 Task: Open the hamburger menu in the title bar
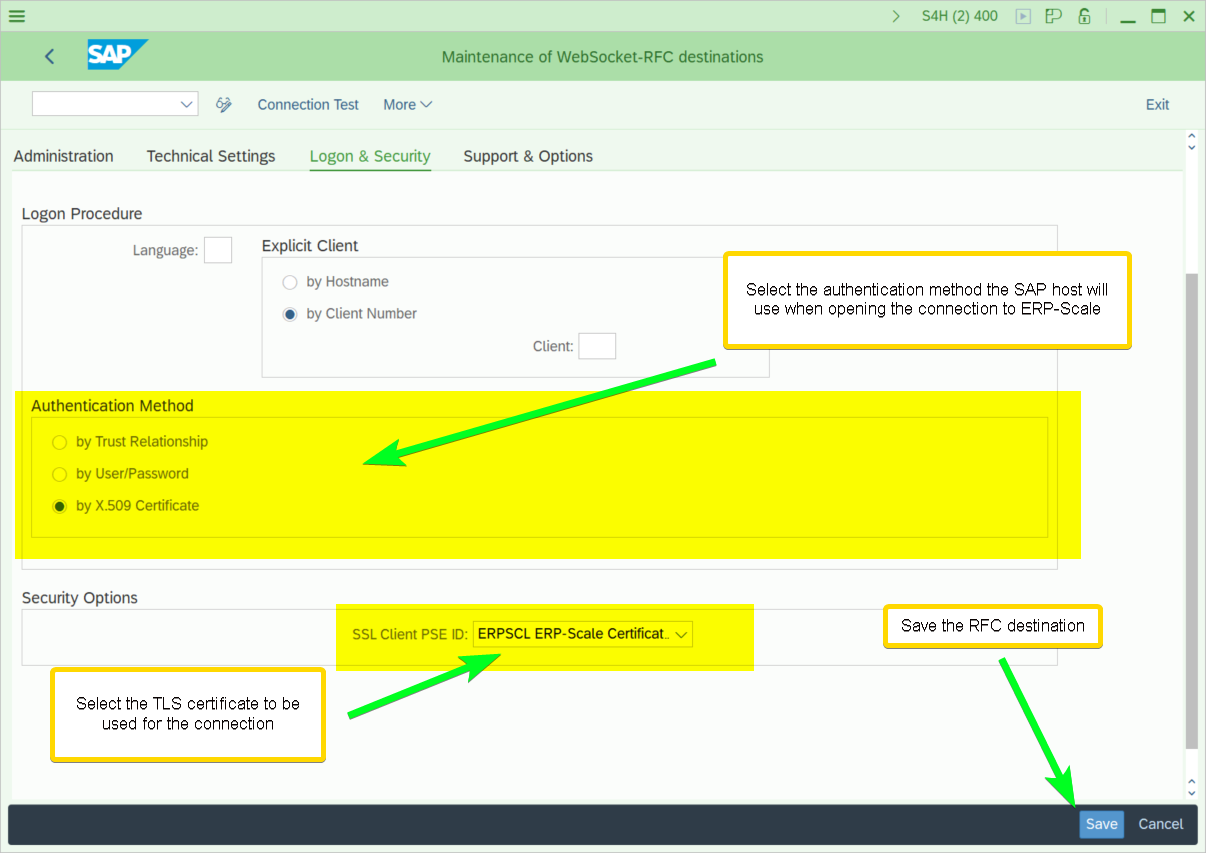17,16
